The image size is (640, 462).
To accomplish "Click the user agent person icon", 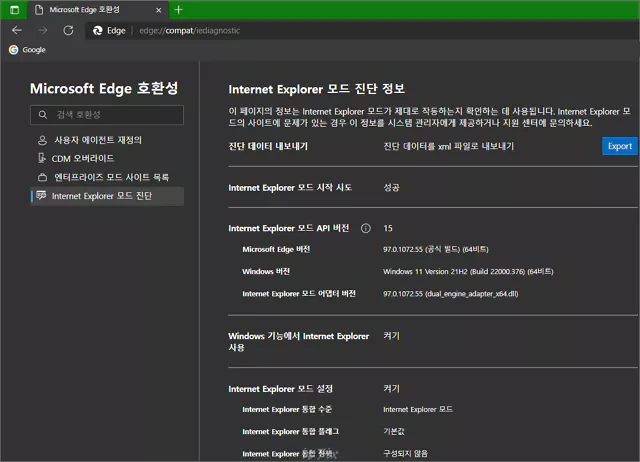I will click(x=42, y=140).
